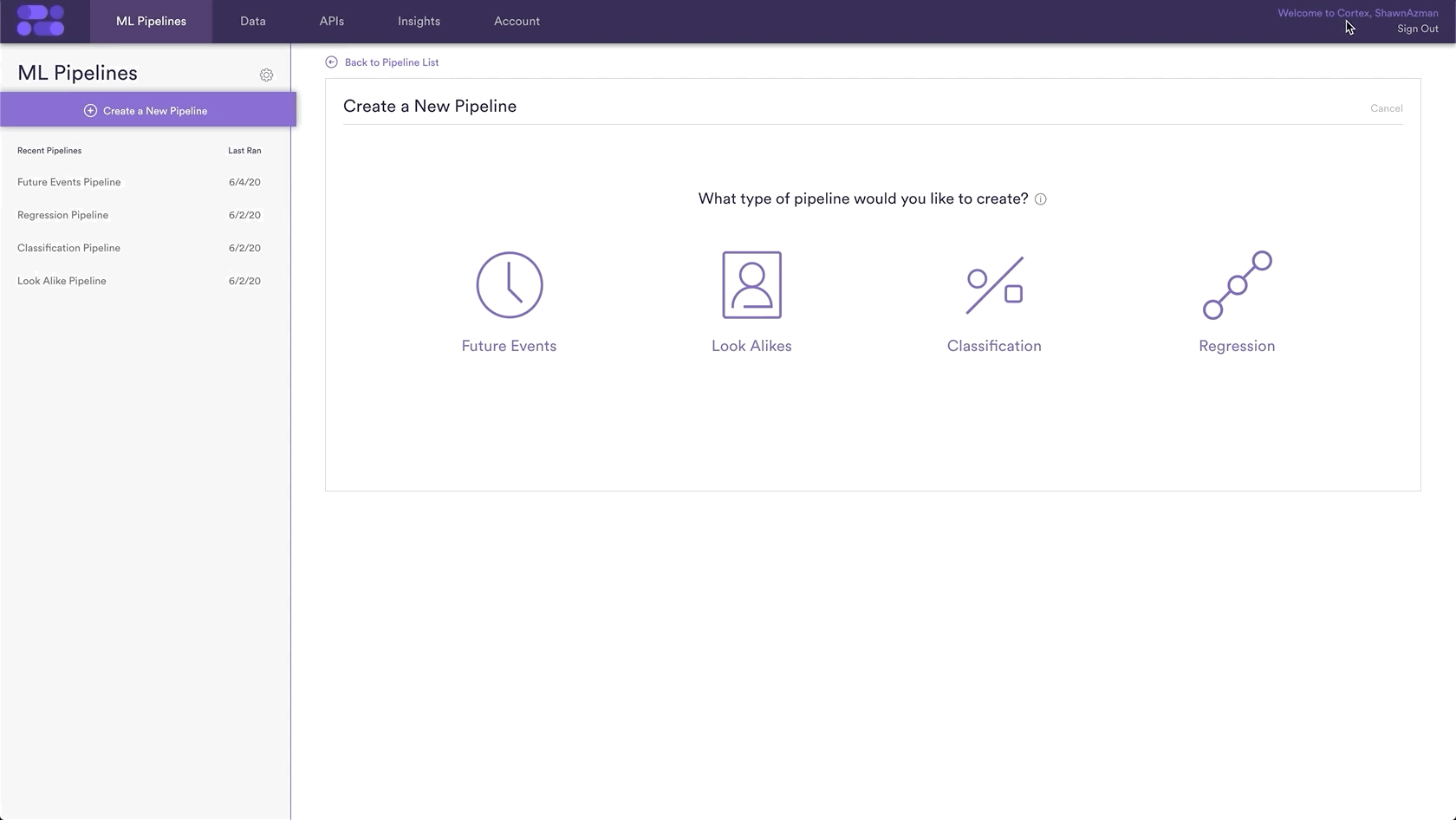1456x820 pixels.
Task: Switch to the APIs tab
Action: click(x=332, y=21)
